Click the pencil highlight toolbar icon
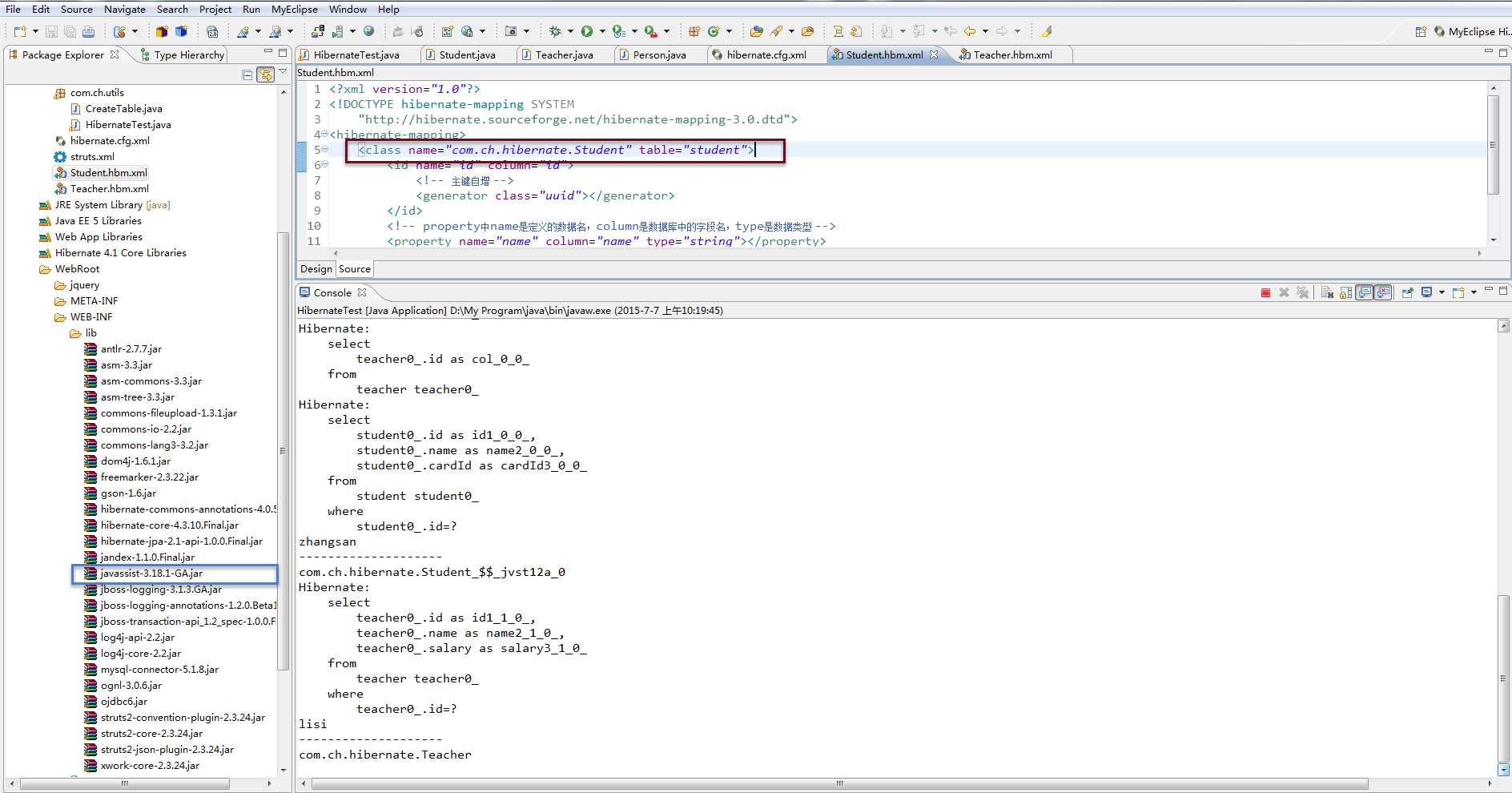1512x793 pixels. 1046,31
